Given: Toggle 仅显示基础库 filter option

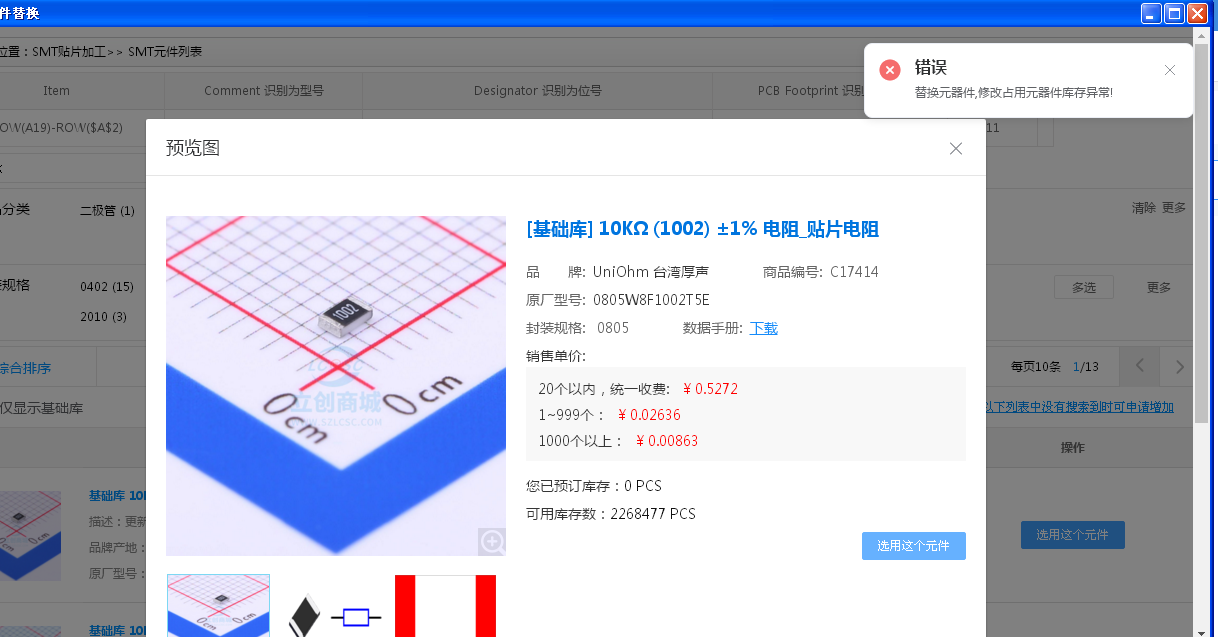Looking at the screenshot, I should coord(42,408).
